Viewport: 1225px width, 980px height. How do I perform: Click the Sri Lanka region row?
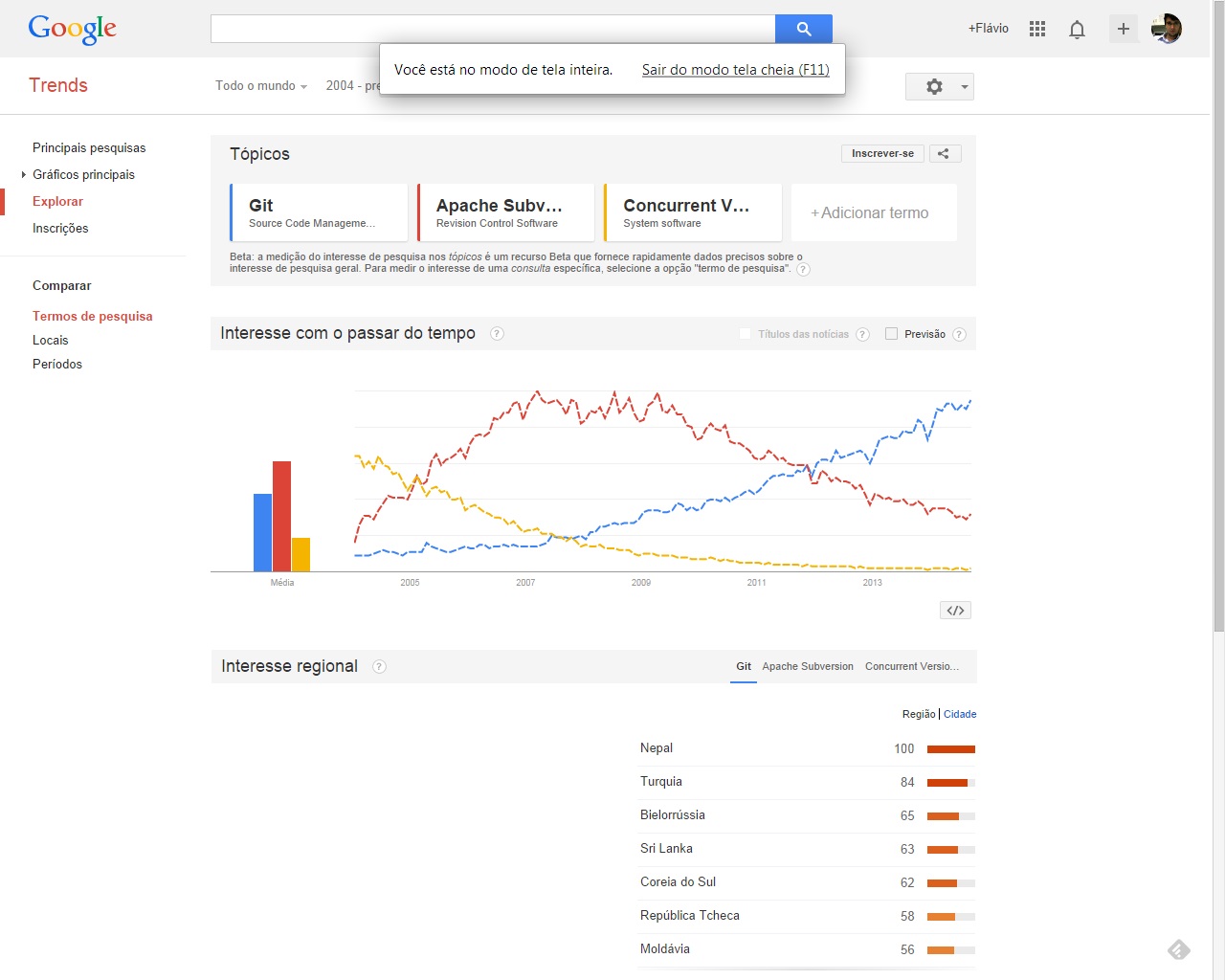pyautogui.click(x=807, y=849)
